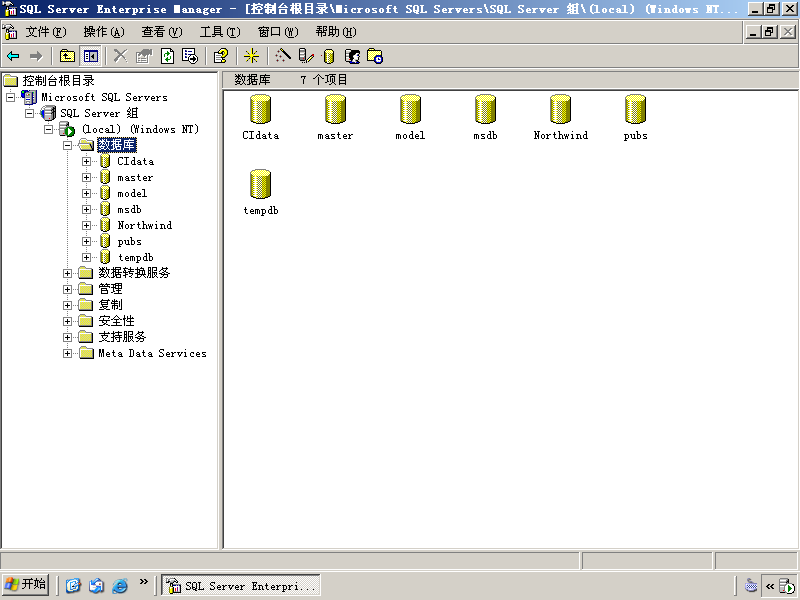The height and width of the screenshot is (600, 800).
Task: Collapse the Microsoft SQL Servers node
Action: point(11,97)
